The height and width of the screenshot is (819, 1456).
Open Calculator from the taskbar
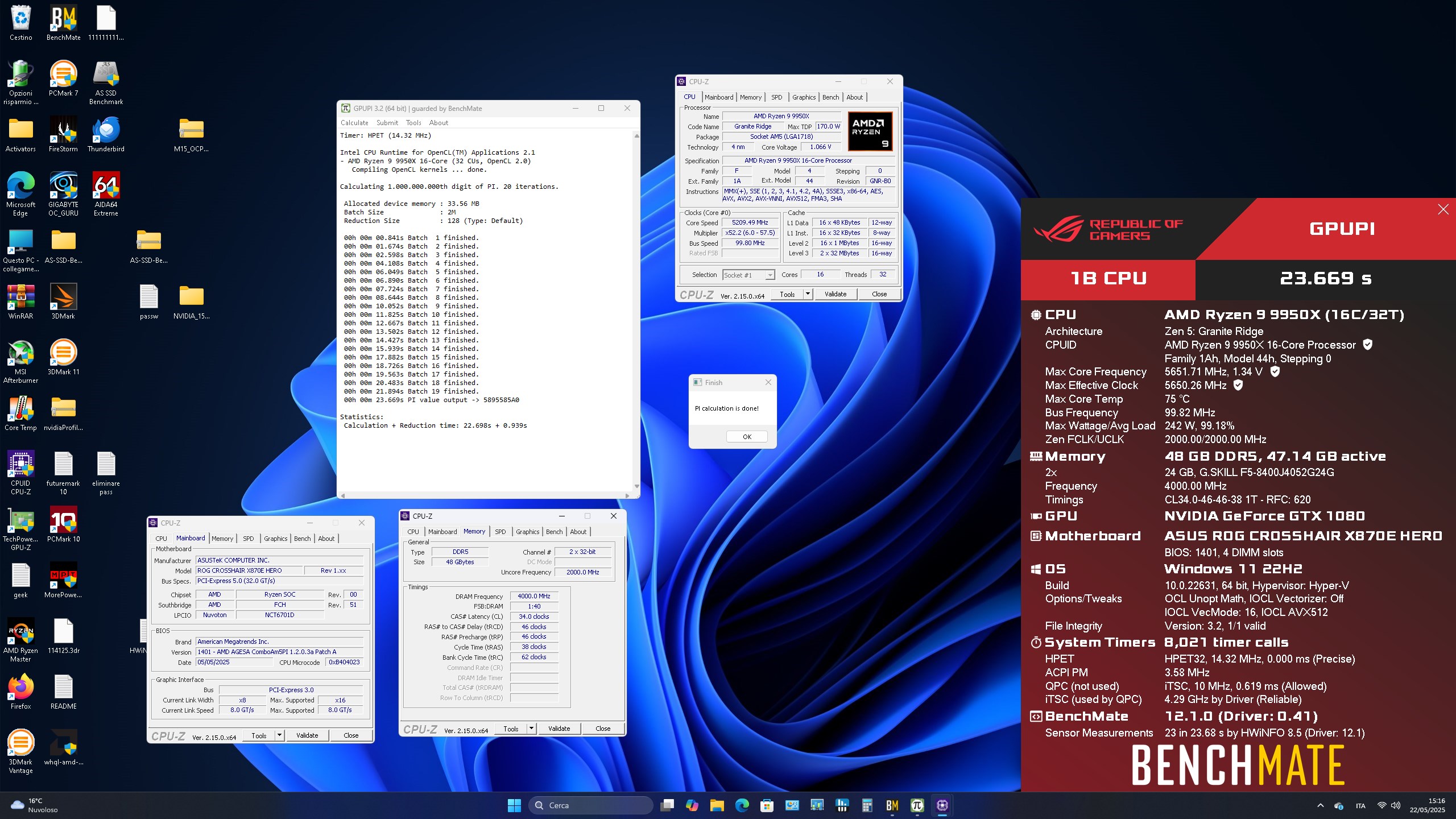pos(867,805)
